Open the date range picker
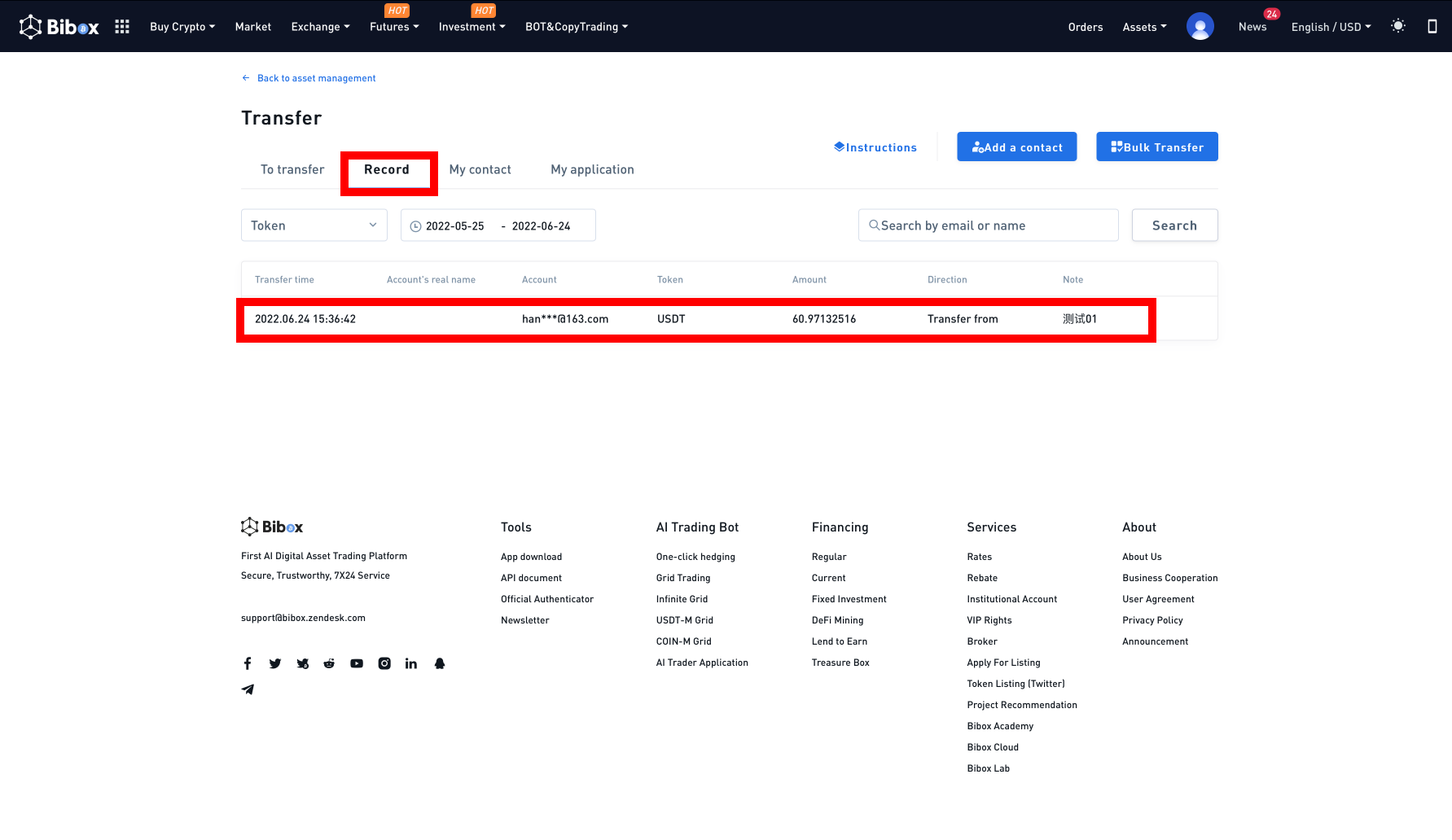Viewport: 1452px width, 840px height. point(498,225)
